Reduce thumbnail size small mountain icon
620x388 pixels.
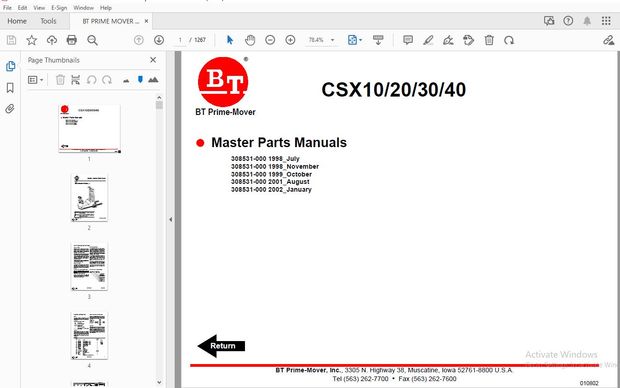126,80
